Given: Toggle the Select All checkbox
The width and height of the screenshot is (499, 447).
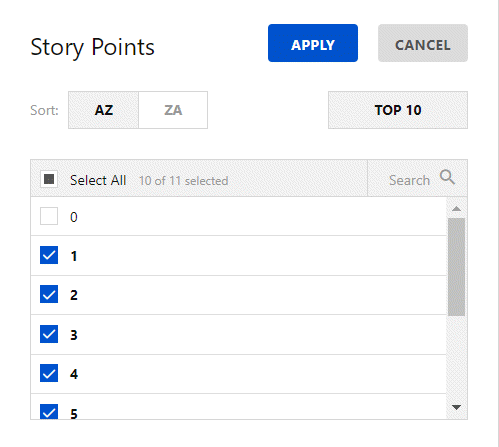Looking at the screenshot, I should pyautogui.click(x=49, y=179).
